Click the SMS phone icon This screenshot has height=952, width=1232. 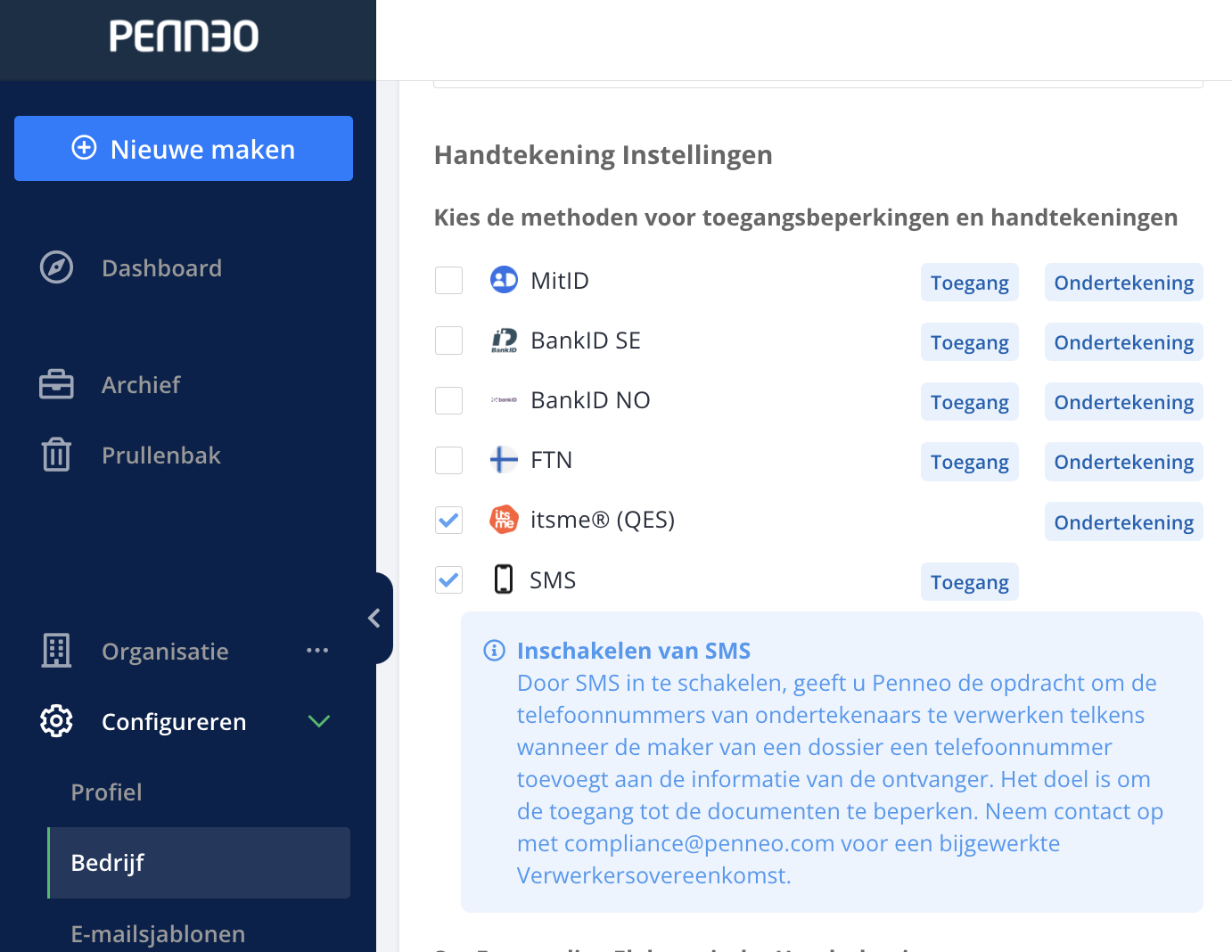pyautogui.click(x=504, y=579)
